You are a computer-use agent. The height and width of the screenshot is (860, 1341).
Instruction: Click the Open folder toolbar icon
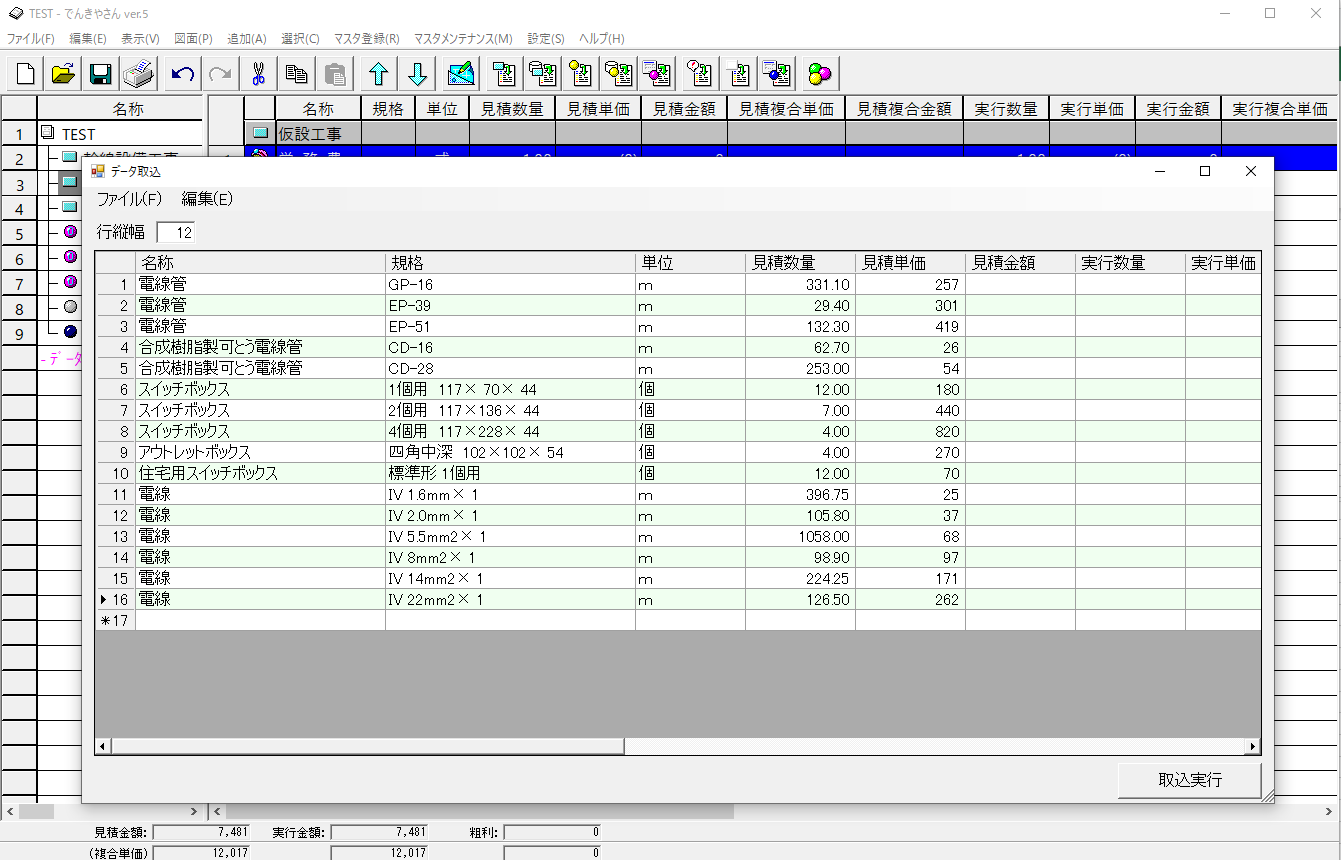pos(63,74)
